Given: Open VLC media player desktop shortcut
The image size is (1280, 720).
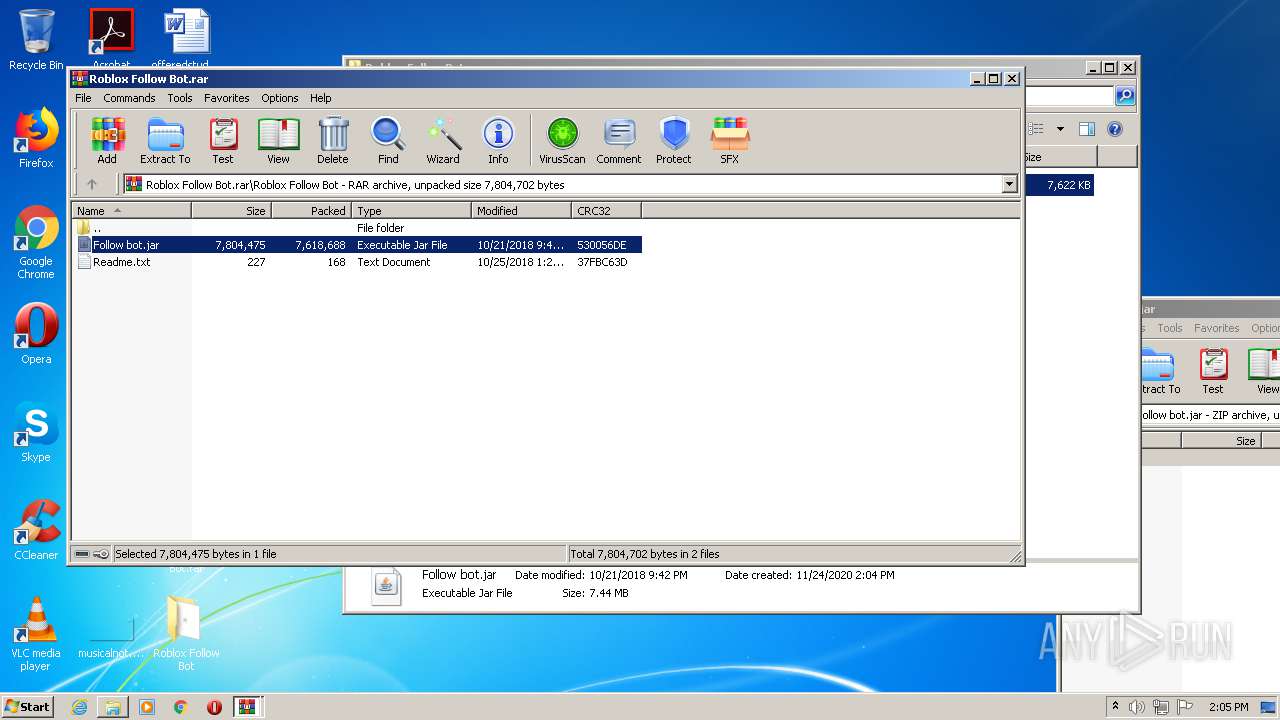Looking at the screenshot, I should coord(36,635).
